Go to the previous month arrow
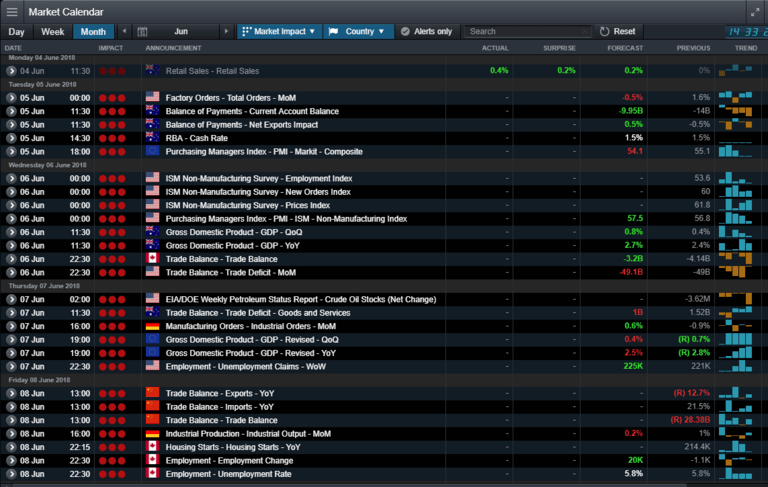Screen dimensions: 768x487 click(x=124, y=31)
